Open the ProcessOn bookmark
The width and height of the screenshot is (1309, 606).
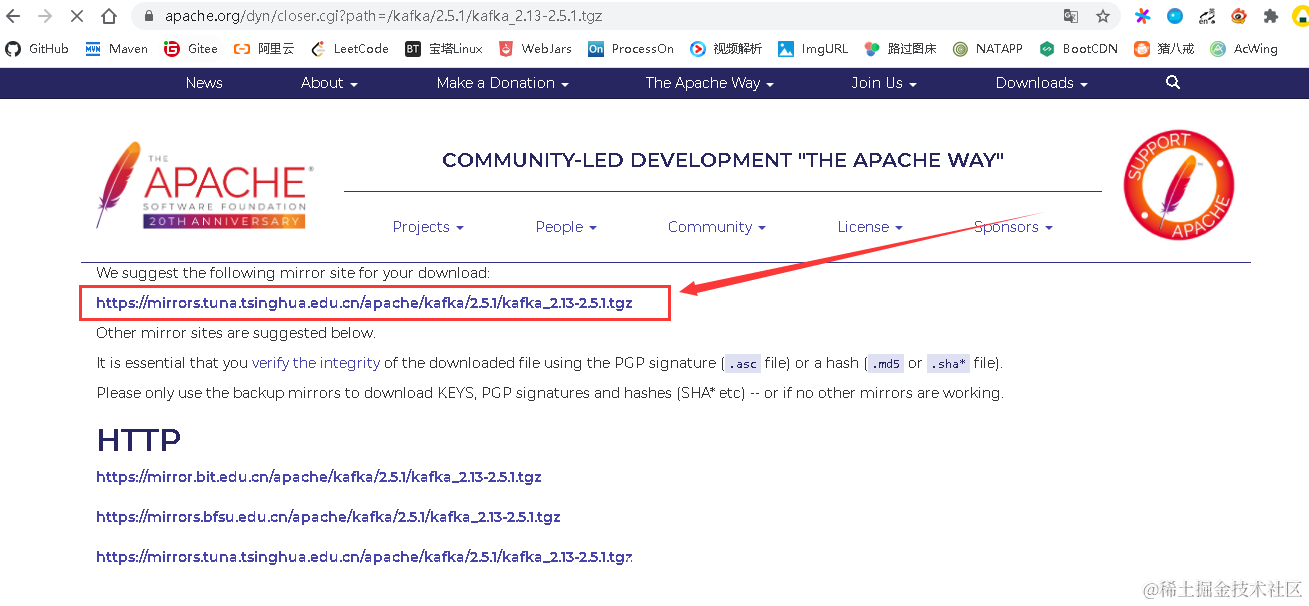tap(630, 48)
